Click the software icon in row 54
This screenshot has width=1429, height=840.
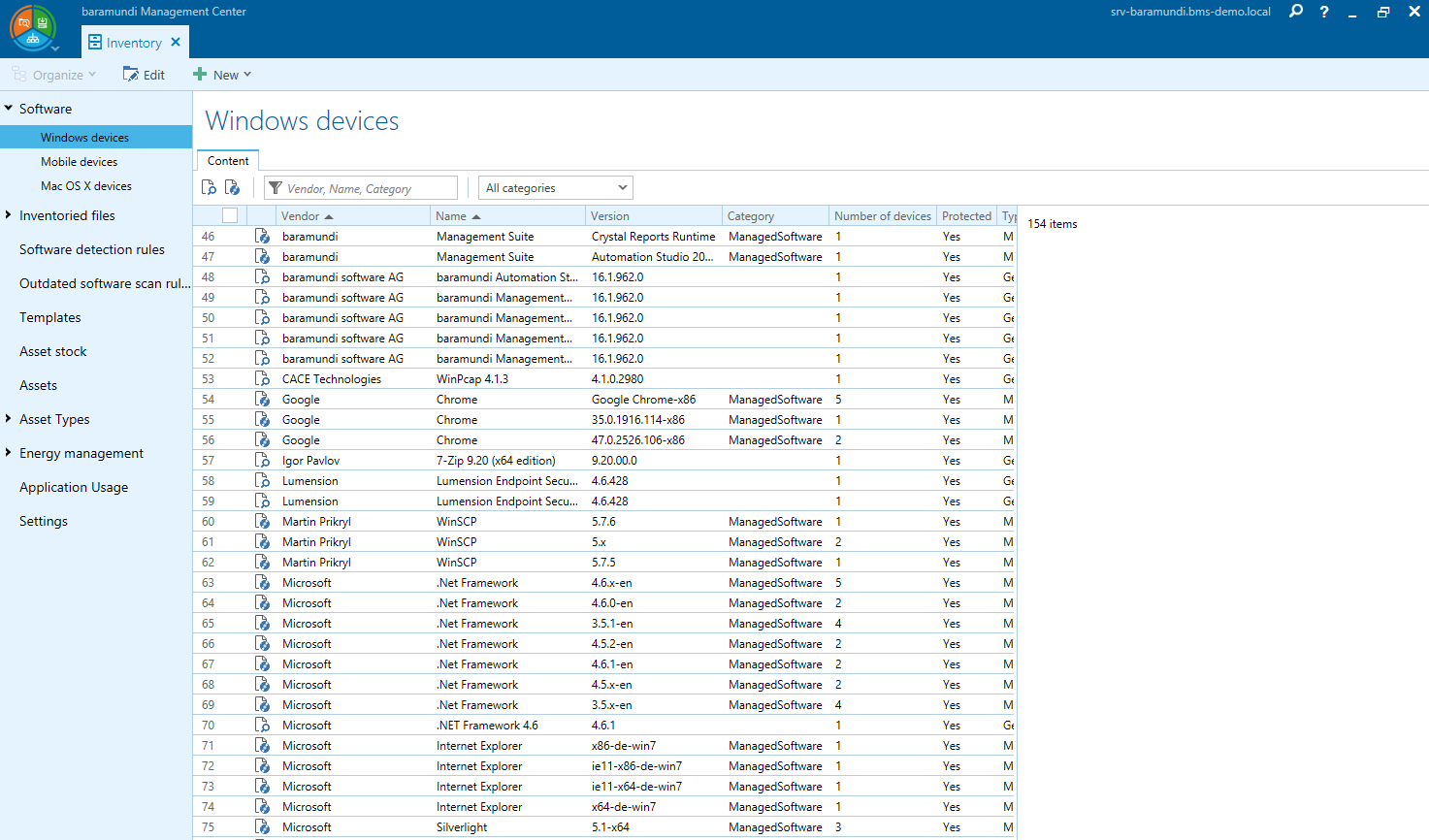(x=262, y=400)
